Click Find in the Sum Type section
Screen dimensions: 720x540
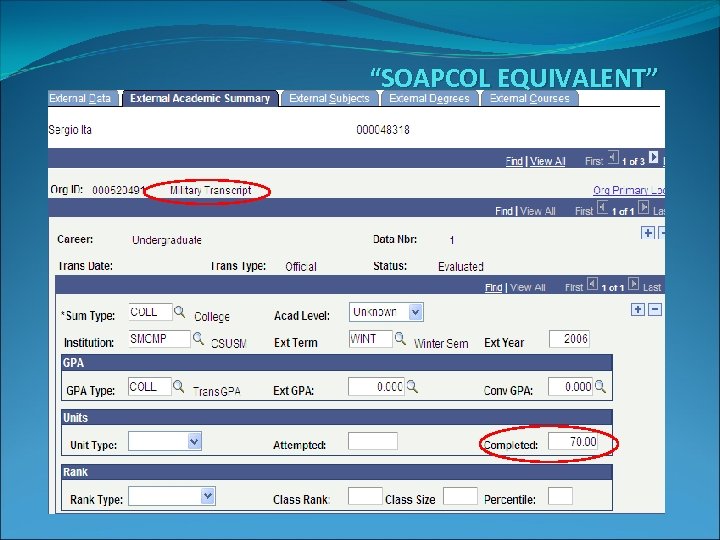[494, 287]
